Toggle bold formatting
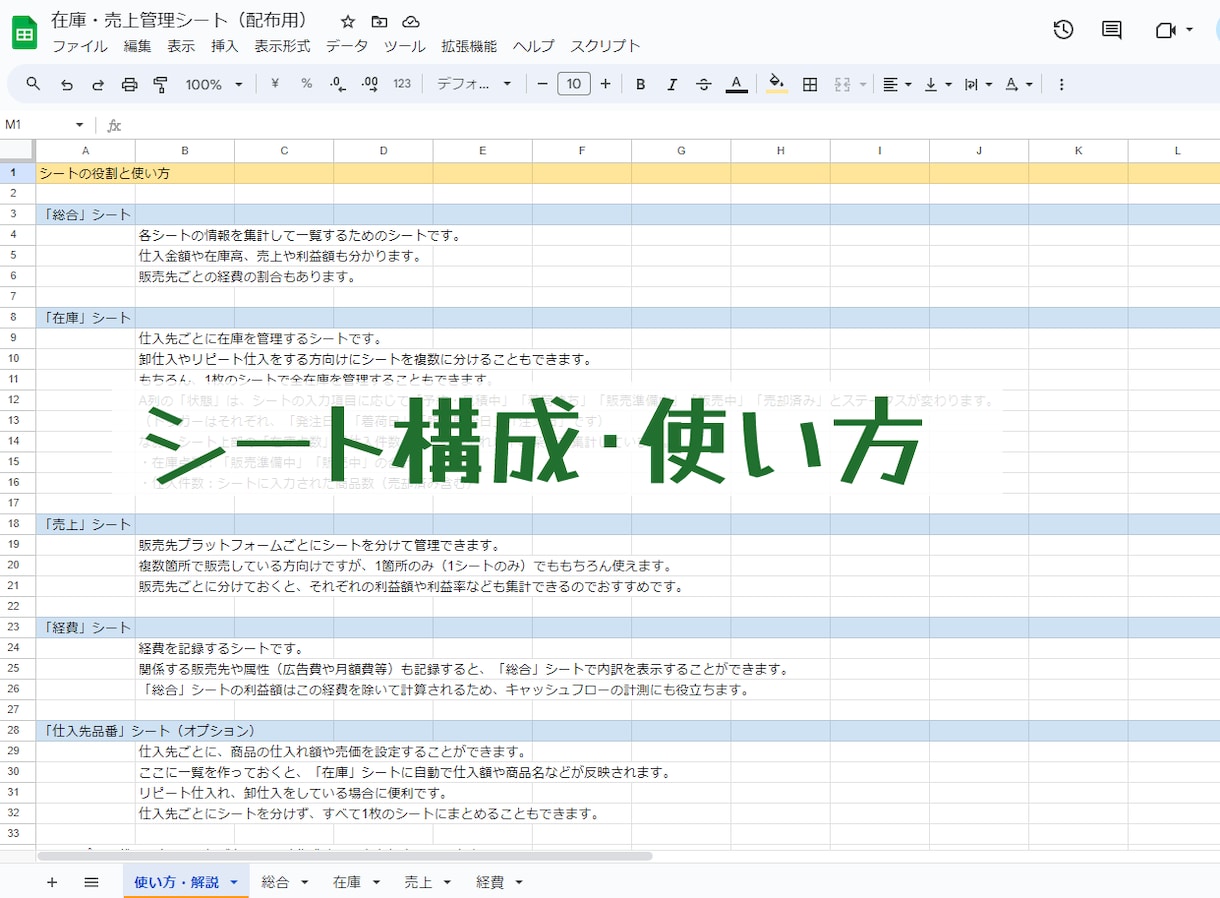The image size is (1220, 898). point(641,84)
